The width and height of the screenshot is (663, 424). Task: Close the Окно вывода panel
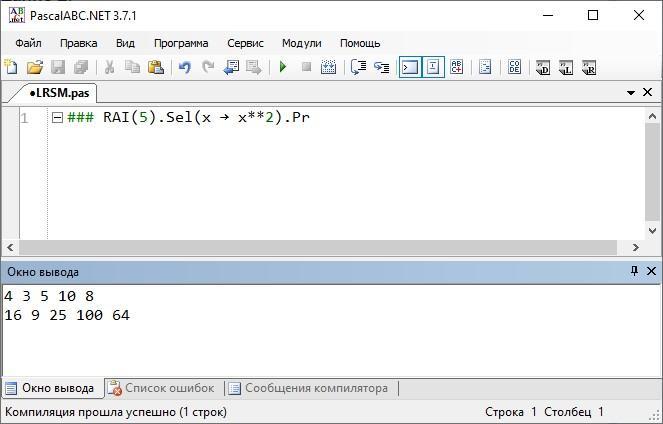pyautogui.click(x=651, y=271)
